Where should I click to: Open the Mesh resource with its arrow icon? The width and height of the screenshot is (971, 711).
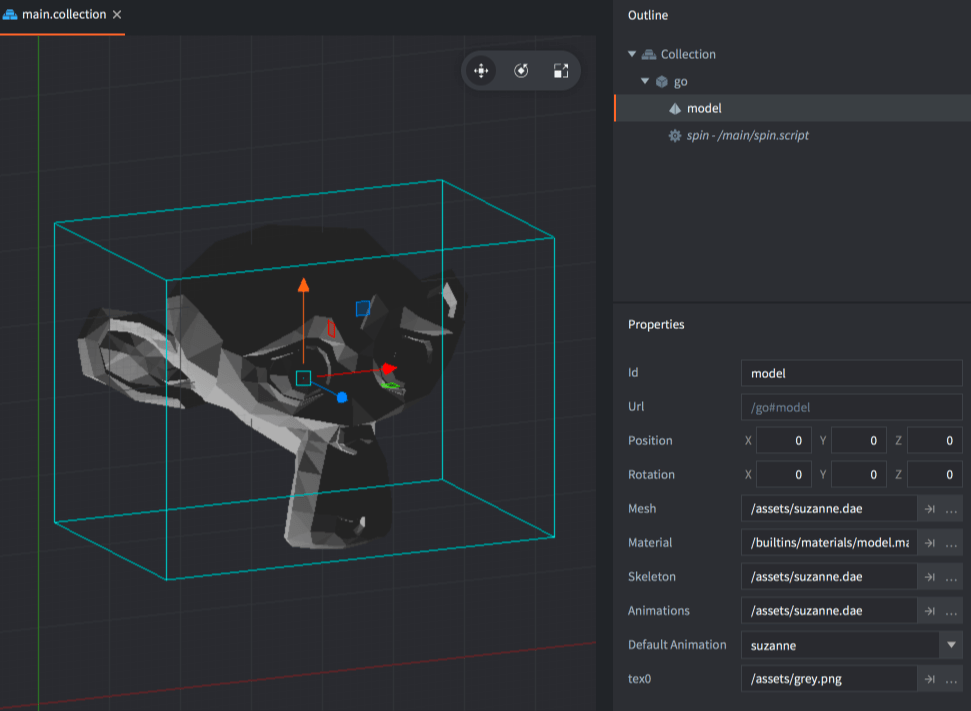click(x=929, y=509)
